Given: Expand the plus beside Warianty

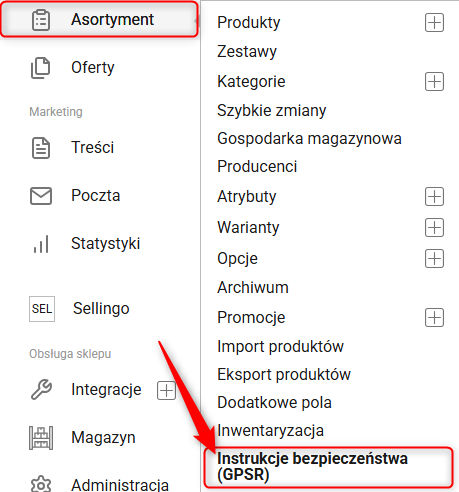Looking at the screenshot, I should [x=434, y=228].
